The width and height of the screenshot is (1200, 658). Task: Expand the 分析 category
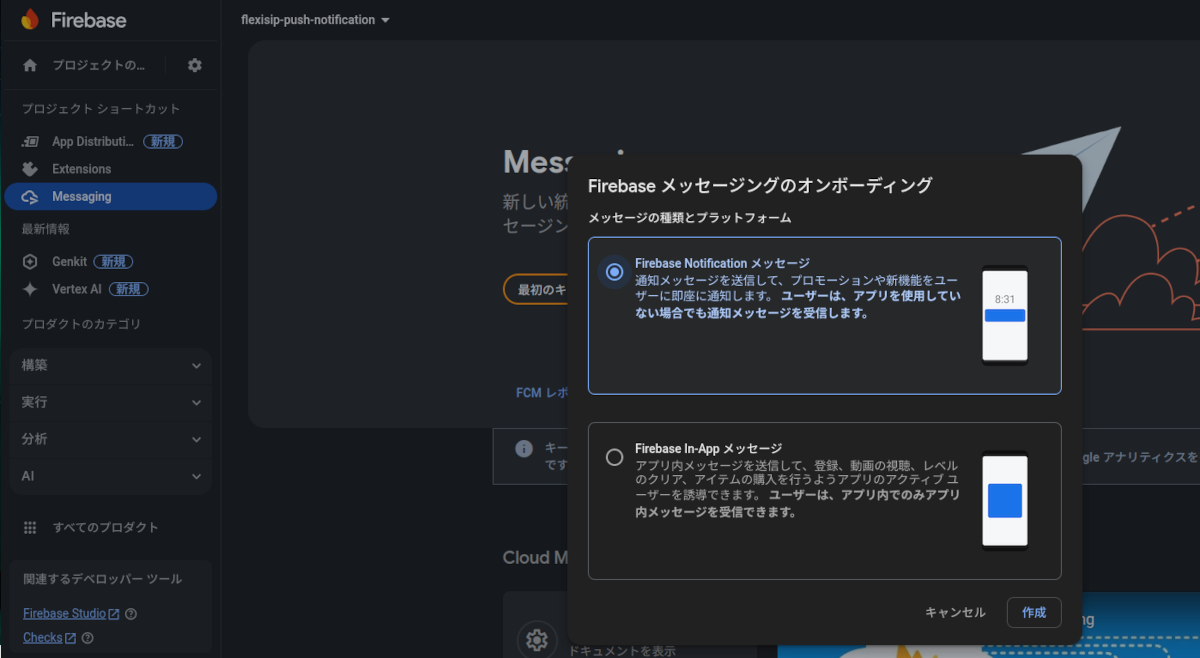point(110,439)
